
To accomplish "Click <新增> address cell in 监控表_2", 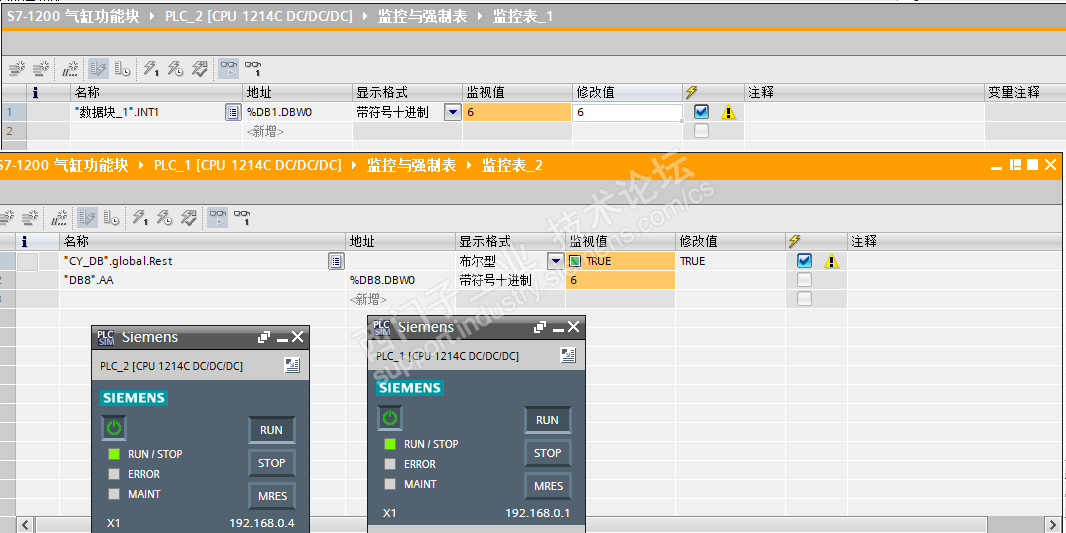I will coord(401,299).
